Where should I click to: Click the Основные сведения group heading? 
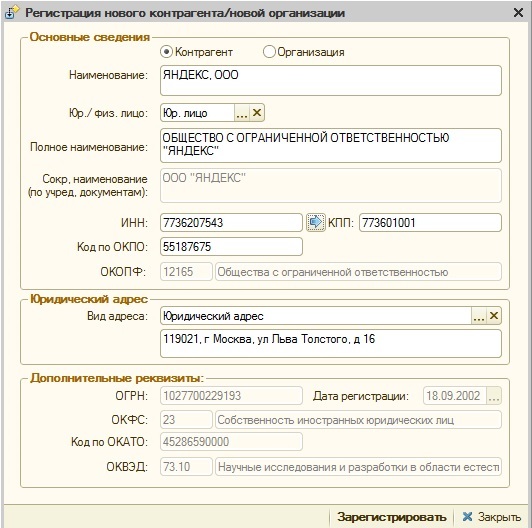tap(90, 37)
